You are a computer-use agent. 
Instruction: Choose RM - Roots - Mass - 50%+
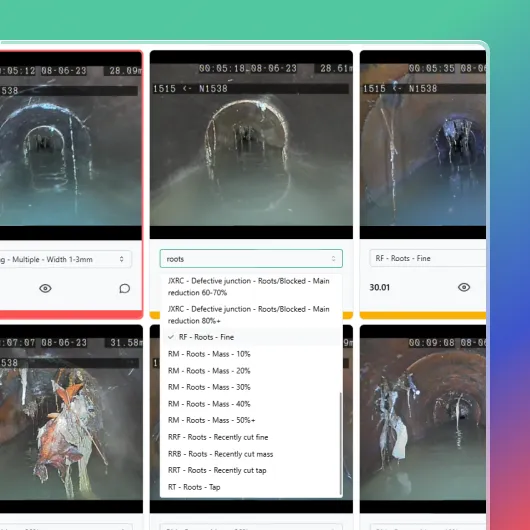[x=251, y=420]
